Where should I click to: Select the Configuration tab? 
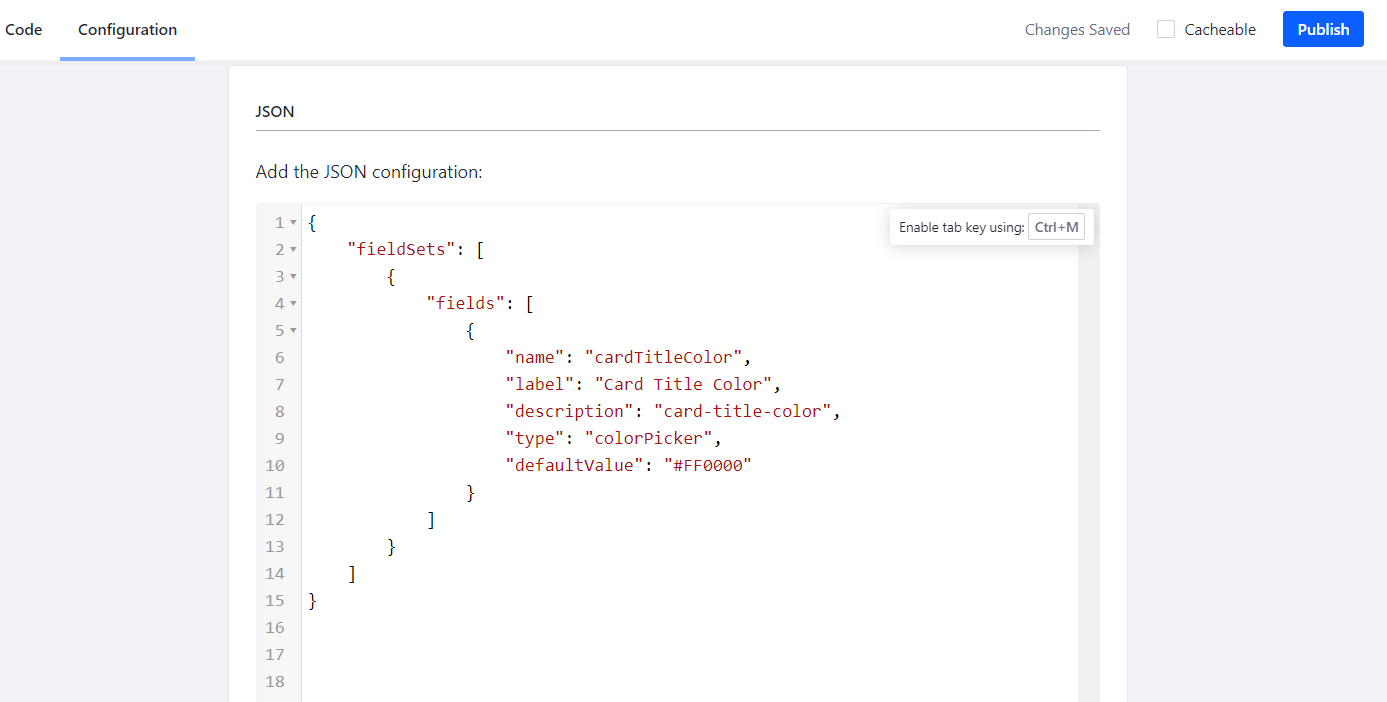tap(127, 30)
